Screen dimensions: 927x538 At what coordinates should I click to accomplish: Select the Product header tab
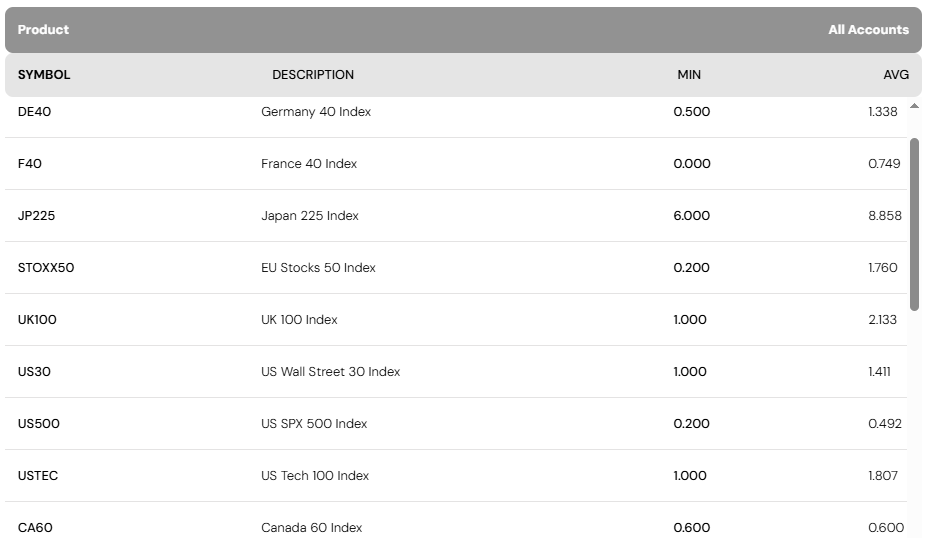pos(43,30)
